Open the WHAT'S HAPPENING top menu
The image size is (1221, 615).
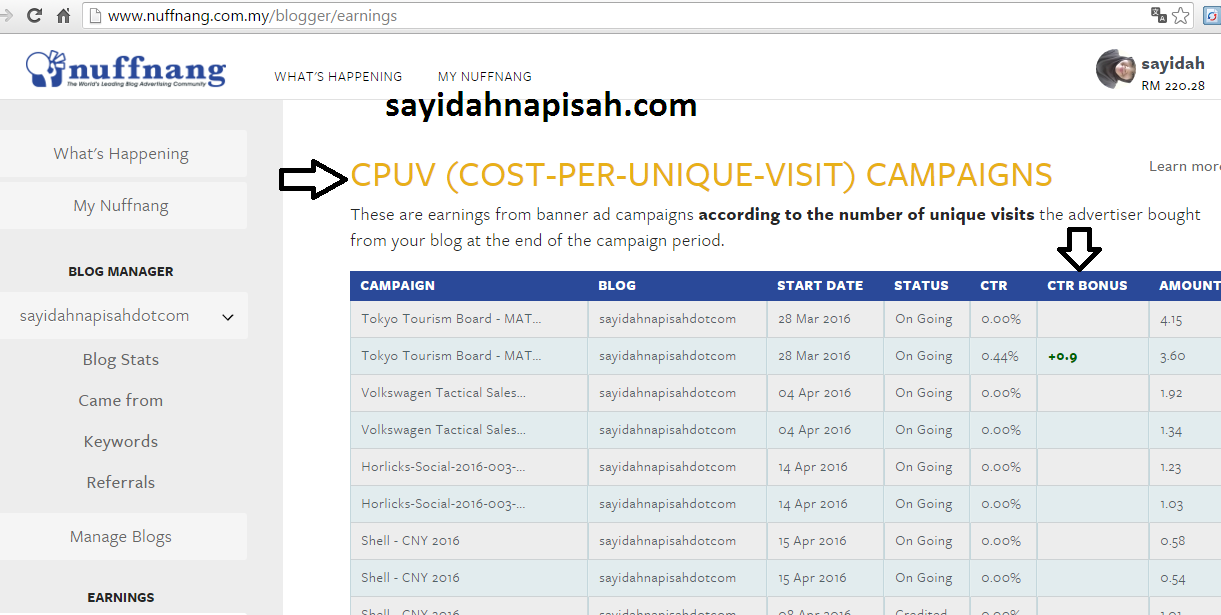(x=338, y=76)
